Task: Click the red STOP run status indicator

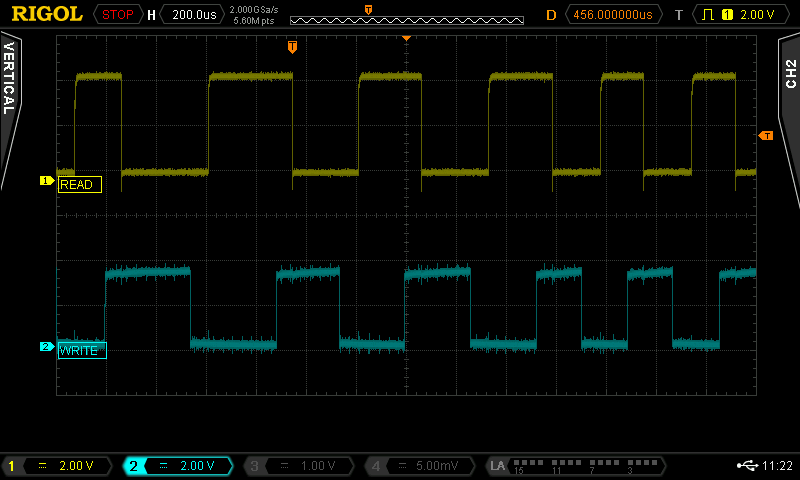Action: (x=117, y=15)
